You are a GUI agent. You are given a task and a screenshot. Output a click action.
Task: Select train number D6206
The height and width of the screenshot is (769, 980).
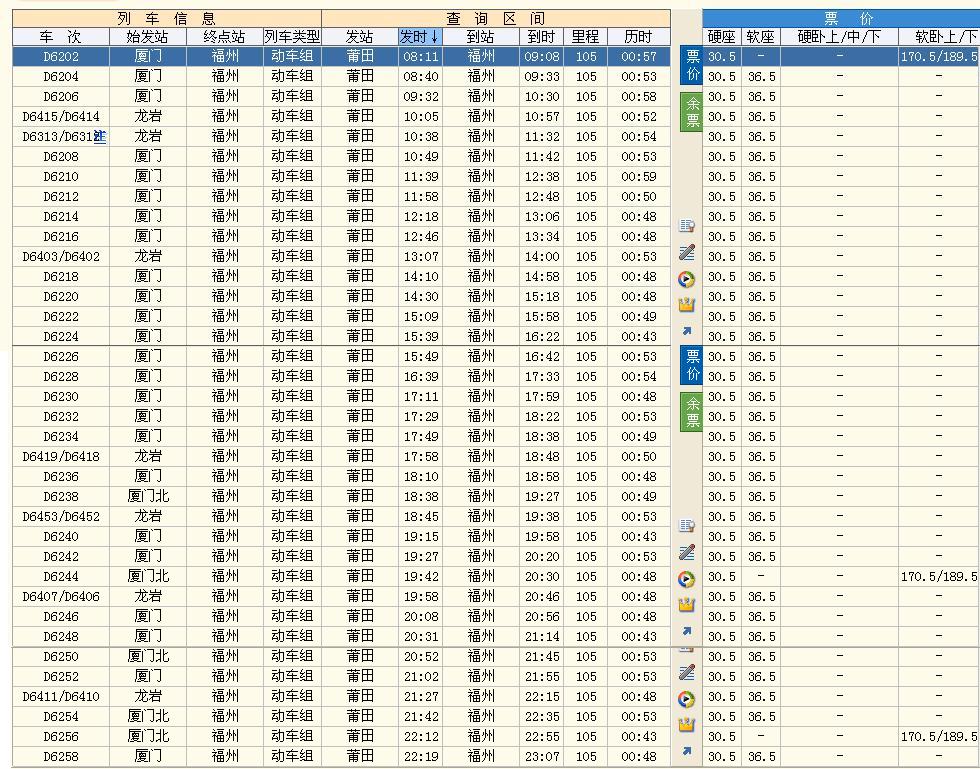61,97
